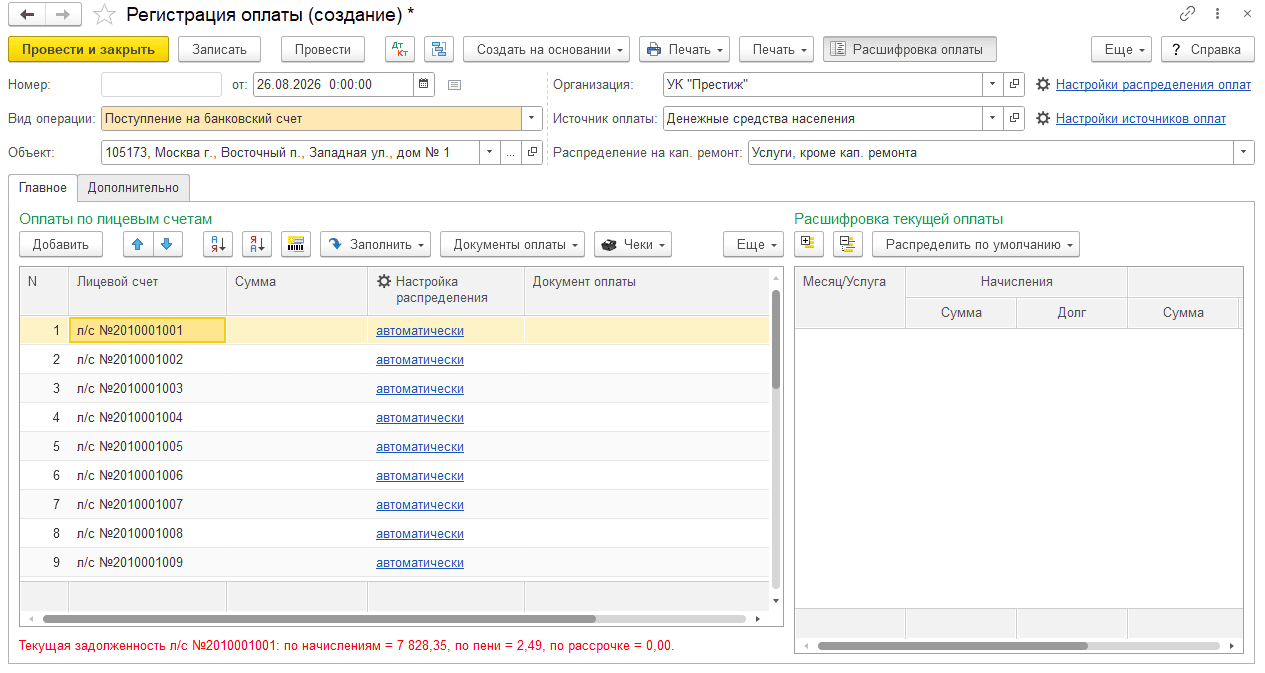Open calendar picker for date field

(424, 85)
